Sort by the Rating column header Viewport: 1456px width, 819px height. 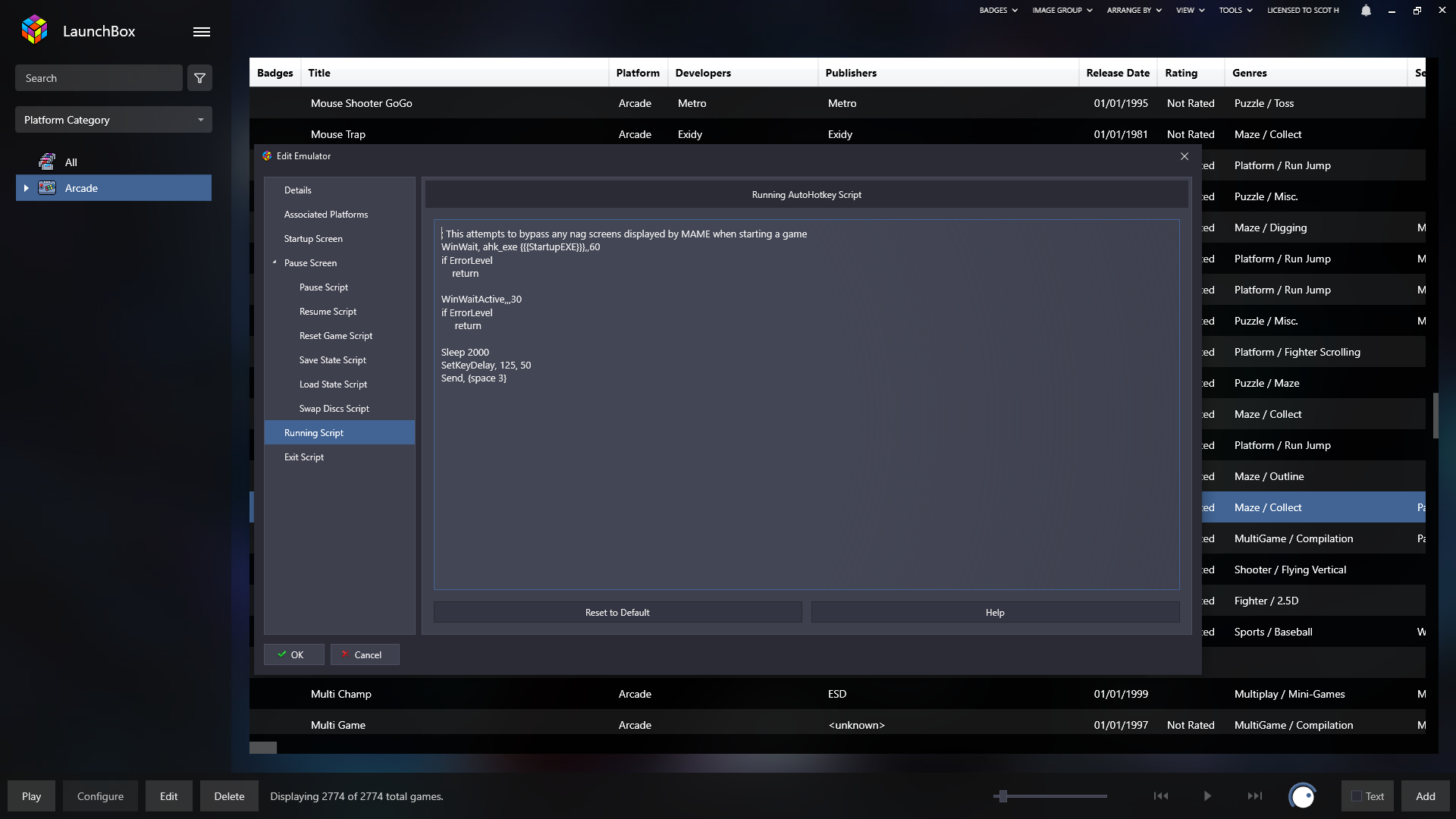[x=1191, y=73]
